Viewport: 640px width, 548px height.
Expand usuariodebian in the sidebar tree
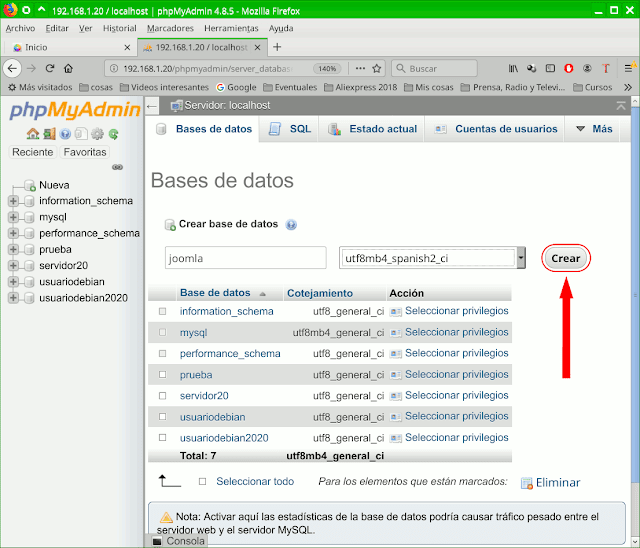pos(13,282)
